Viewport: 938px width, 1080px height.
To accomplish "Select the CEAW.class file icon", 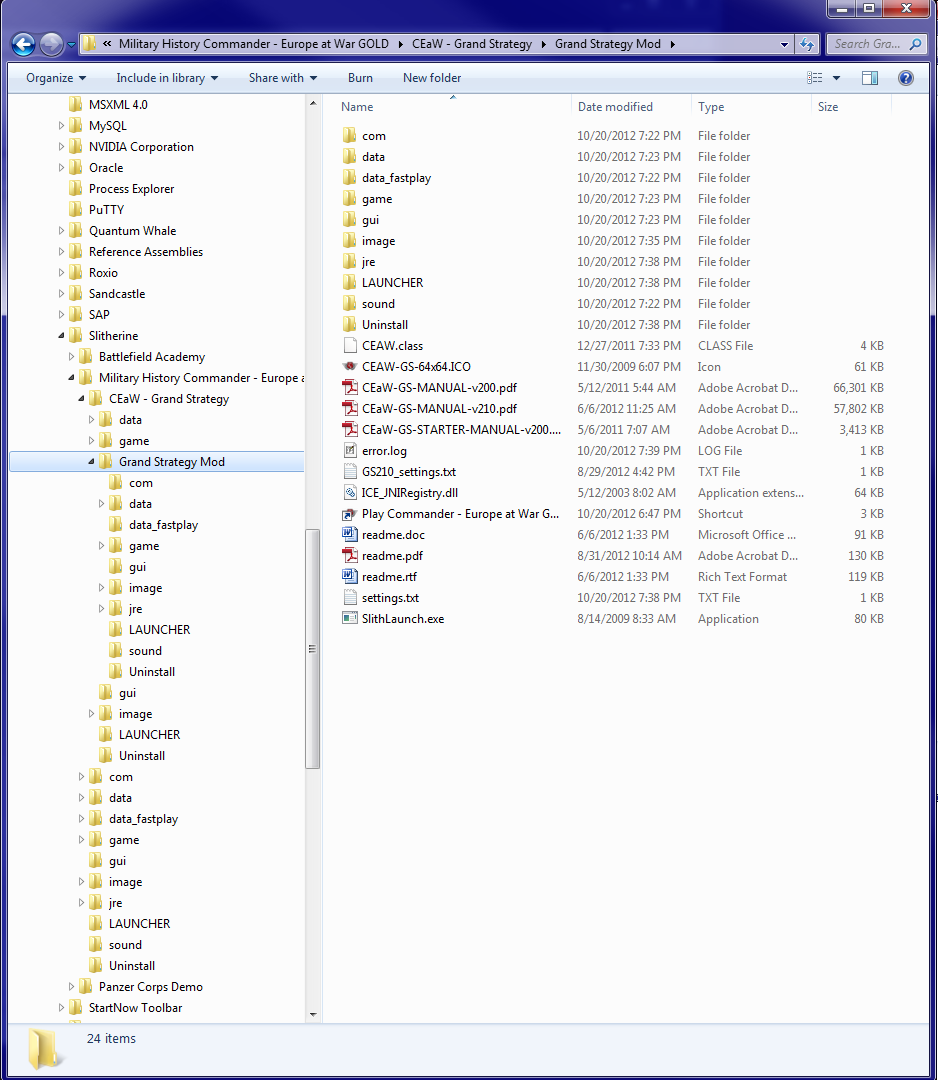I will (350, 346).
